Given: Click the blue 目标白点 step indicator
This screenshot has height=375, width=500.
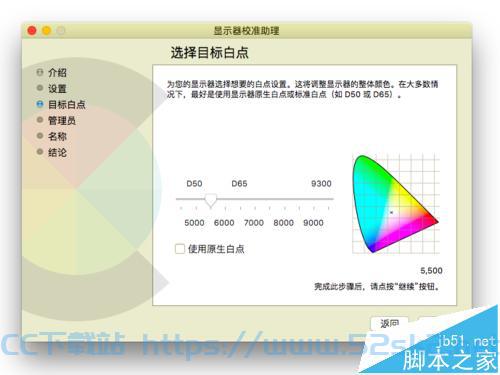Looking at the screenshot, I should [40, 104].
